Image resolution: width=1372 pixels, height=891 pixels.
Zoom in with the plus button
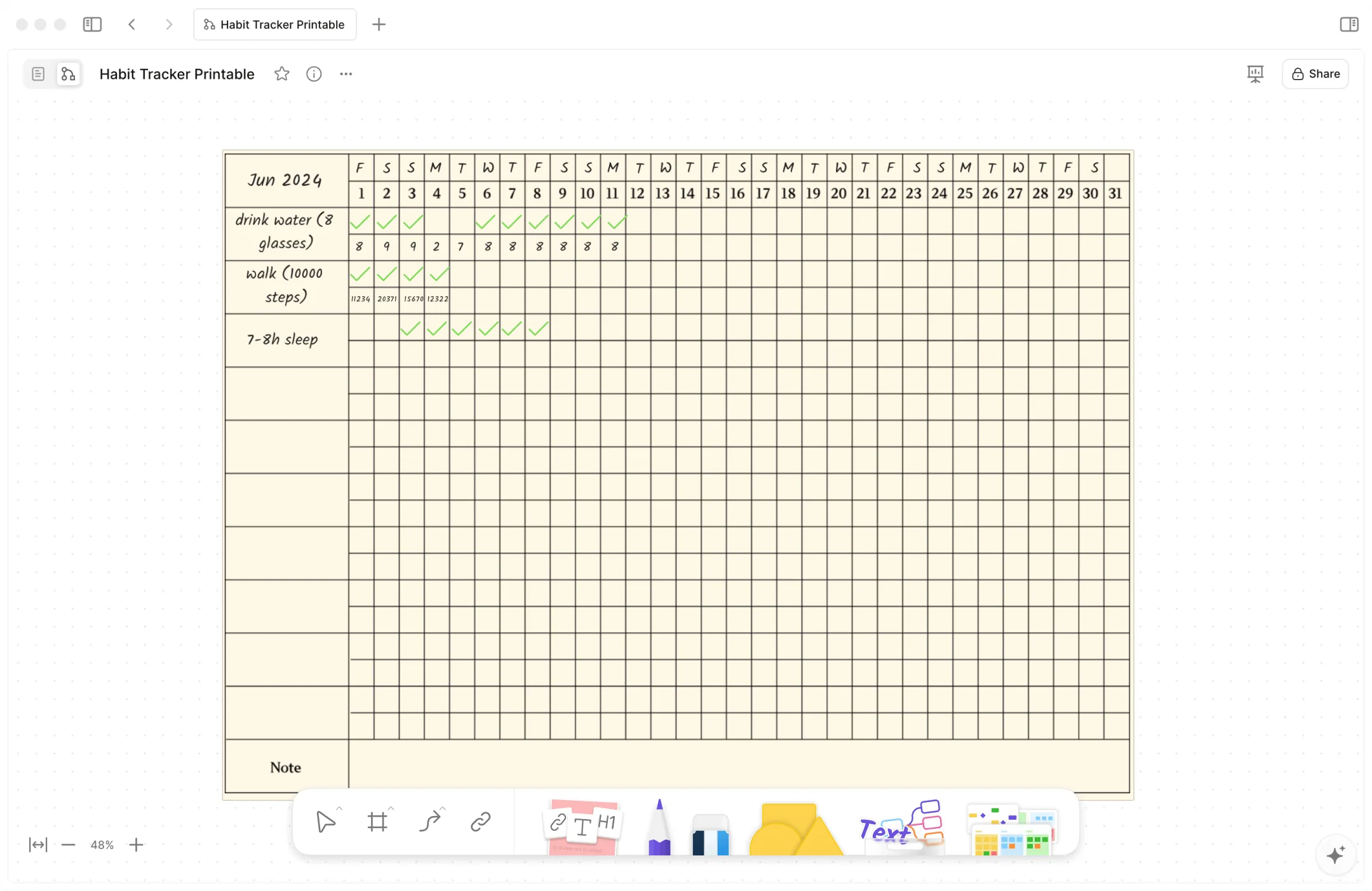click(136, 845)
